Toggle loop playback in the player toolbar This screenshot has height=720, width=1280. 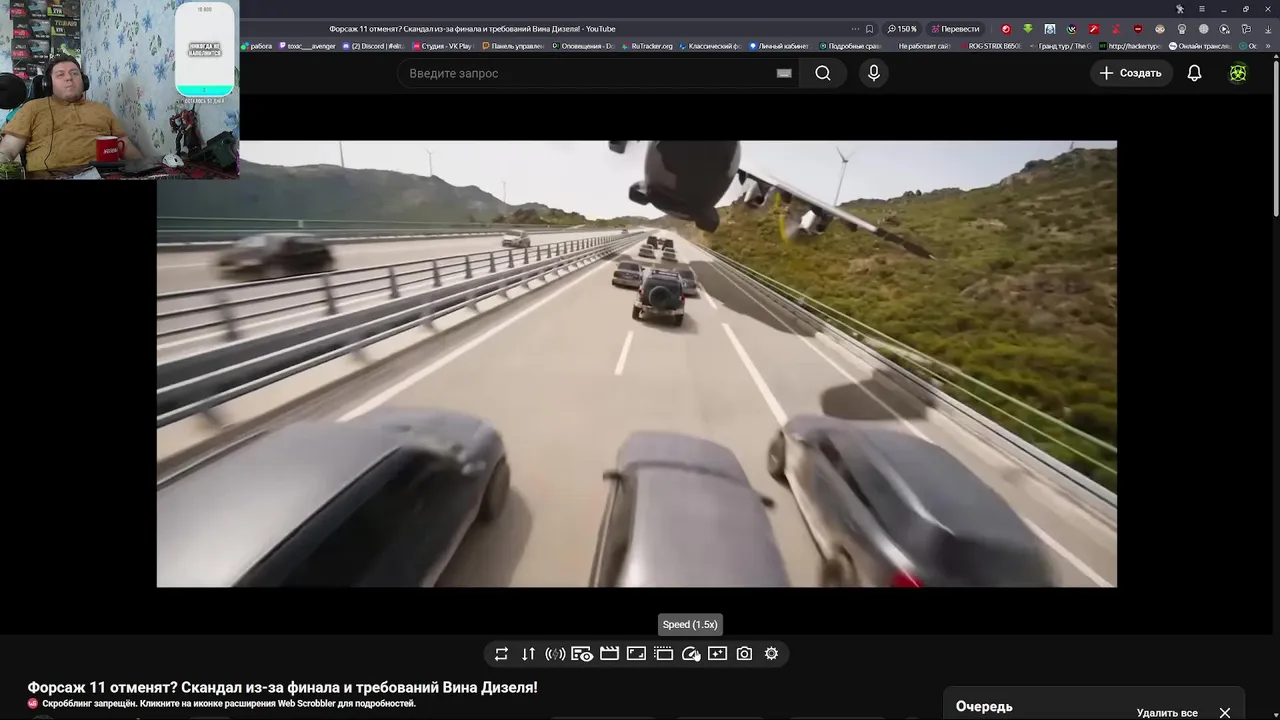[x=501, y=654]
